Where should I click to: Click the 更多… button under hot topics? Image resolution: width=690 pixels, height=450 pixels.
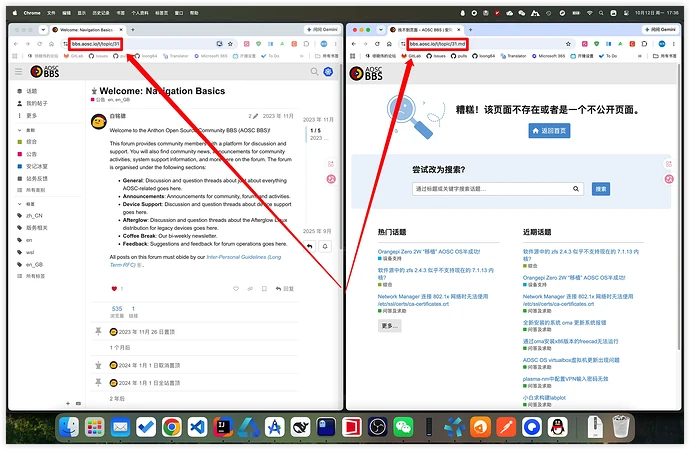tap(389, 326)
